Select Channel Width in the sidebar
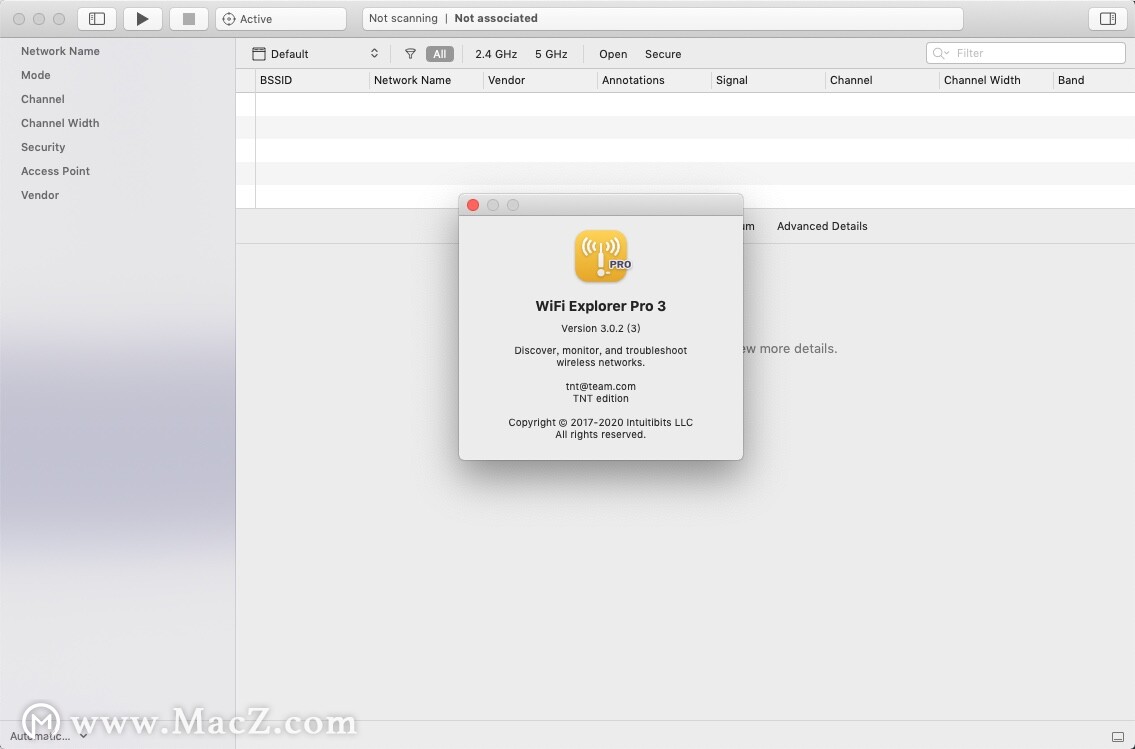1135x749 pixels. point(60,123)
